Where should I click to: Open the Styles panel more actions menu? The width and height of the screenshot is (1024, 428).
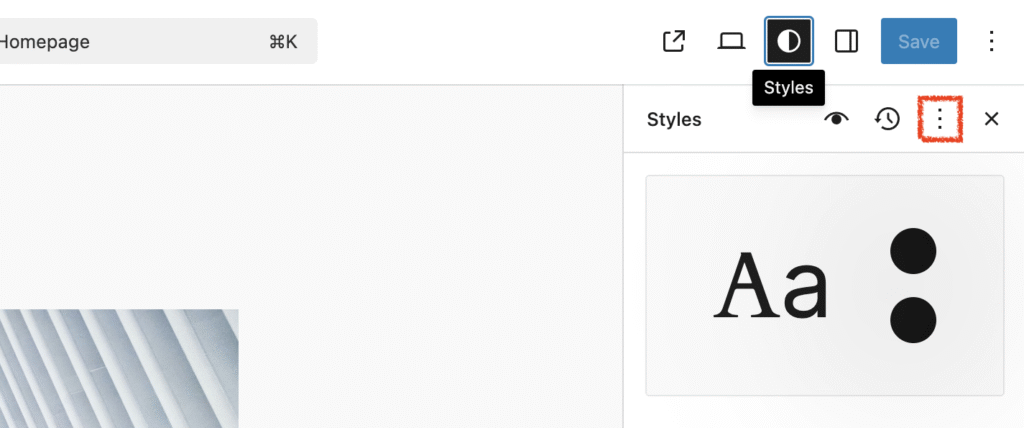click(x=939, y=119)
